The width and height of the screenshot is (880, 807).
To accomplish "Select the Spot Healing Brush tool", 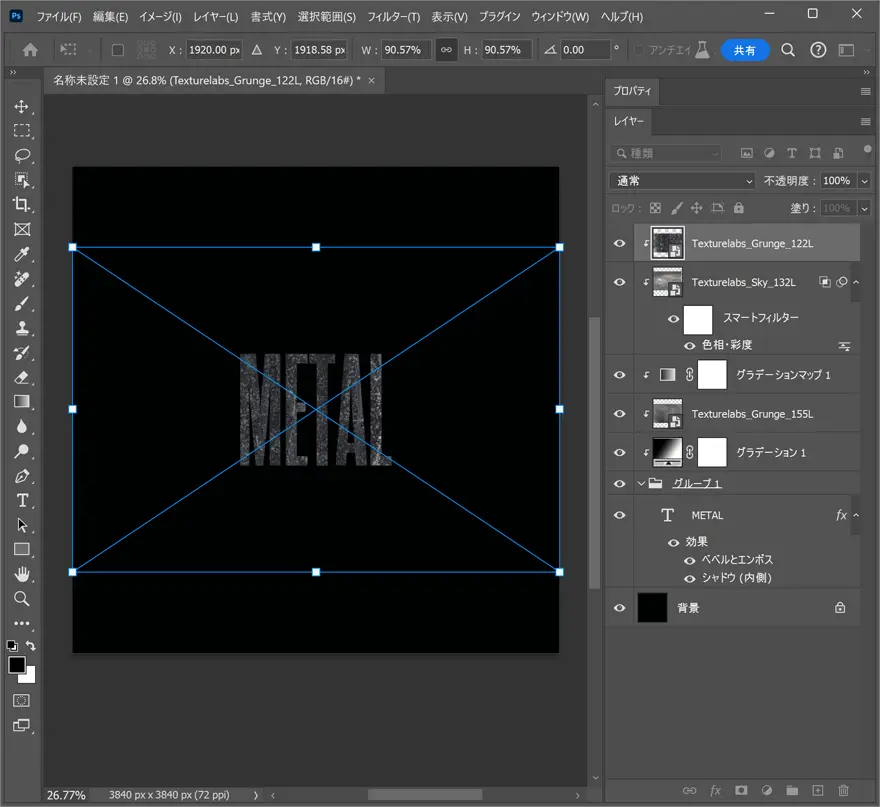I will point(22,279).
